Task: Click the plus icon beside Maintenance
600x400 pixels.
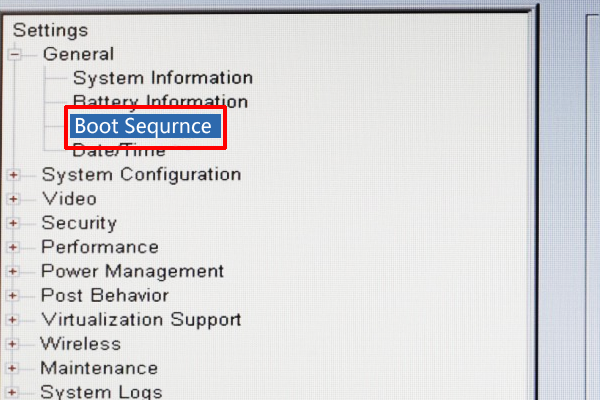Action: click(x=14, y=368)
